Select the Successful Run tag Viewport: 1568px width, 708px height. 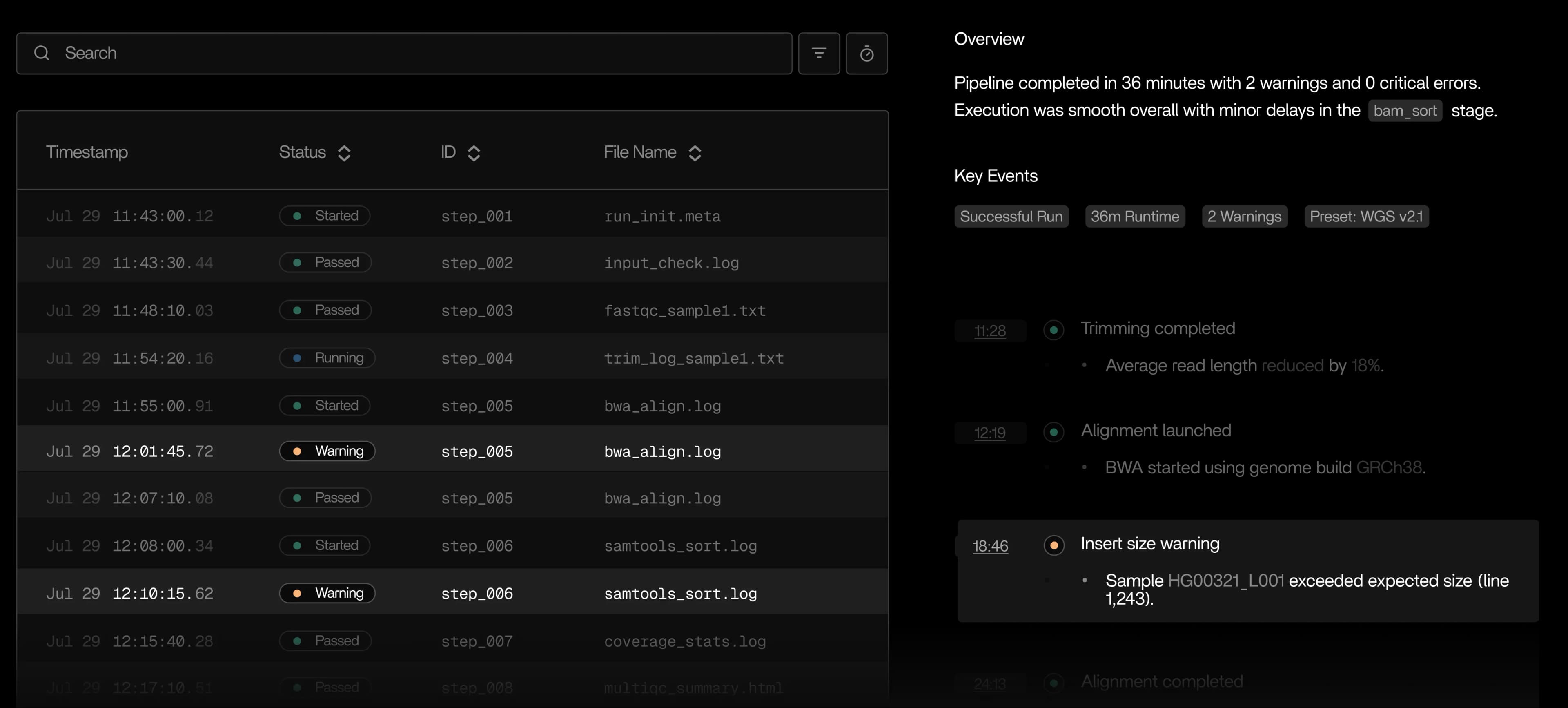[1011, 217]
